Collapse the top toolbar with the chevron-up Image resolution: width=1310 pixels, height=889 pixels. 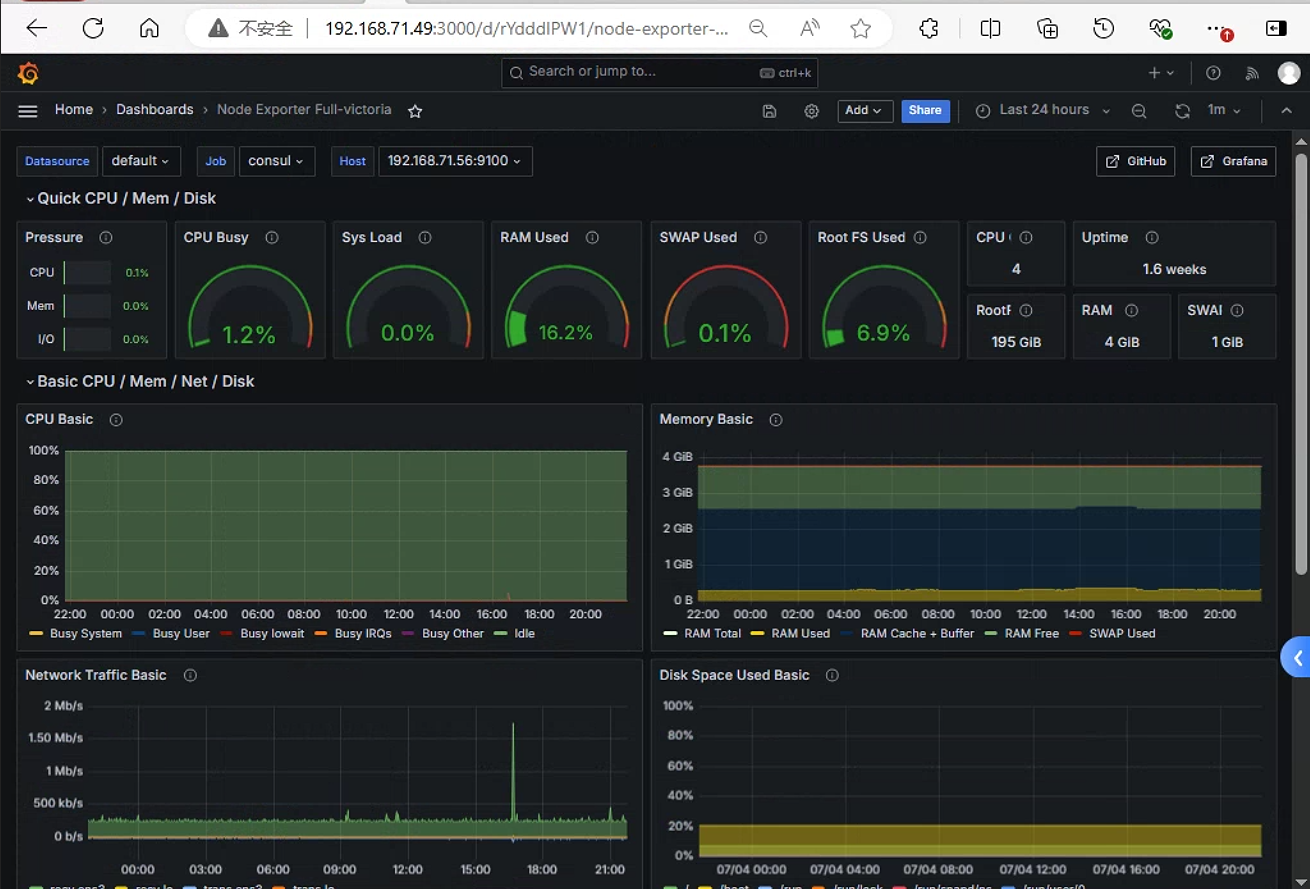pos(1287,111)
